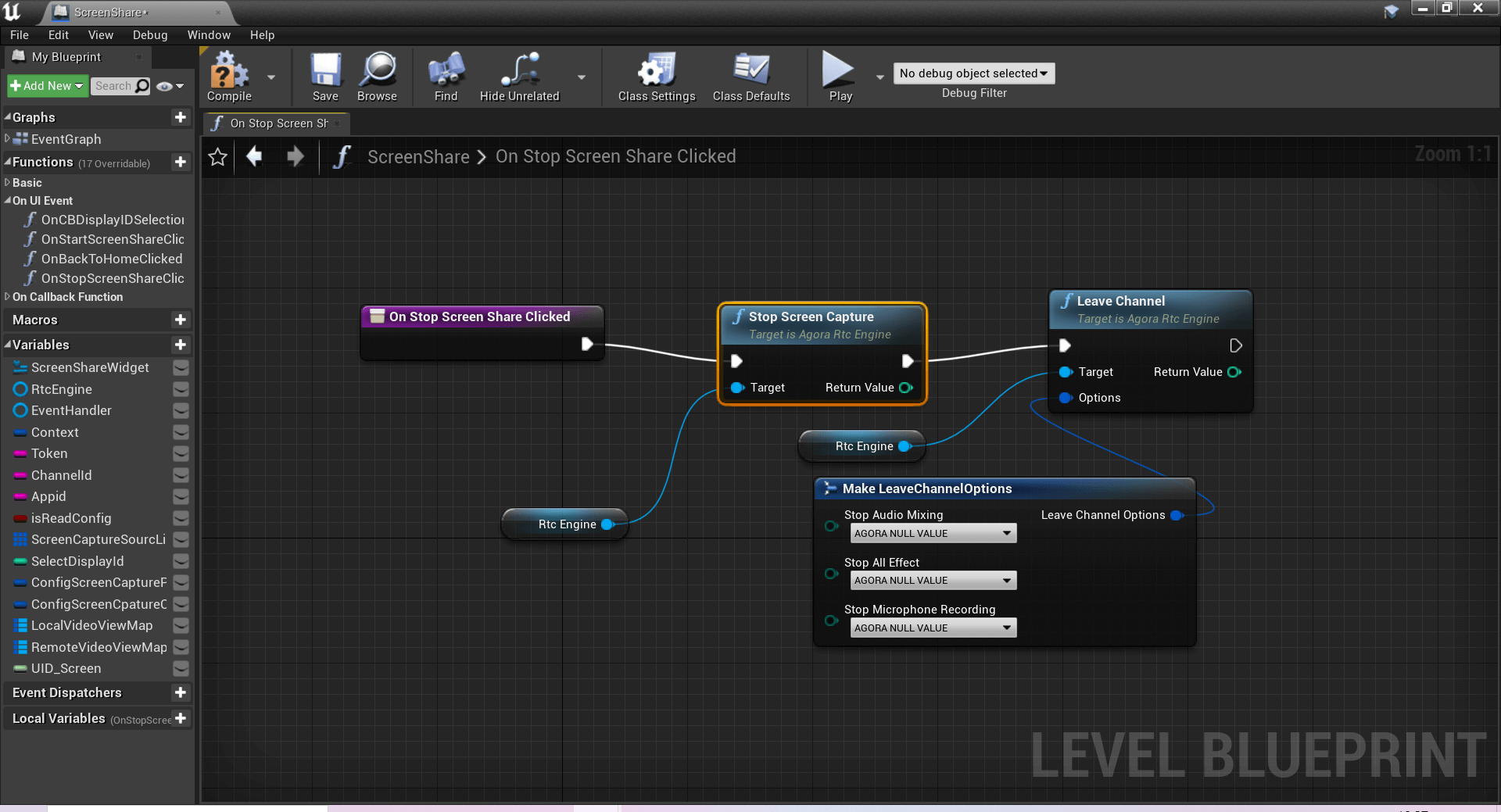Screen dimensions: 1501x812
Task: Open Class Settings
Action: point(657,77)
